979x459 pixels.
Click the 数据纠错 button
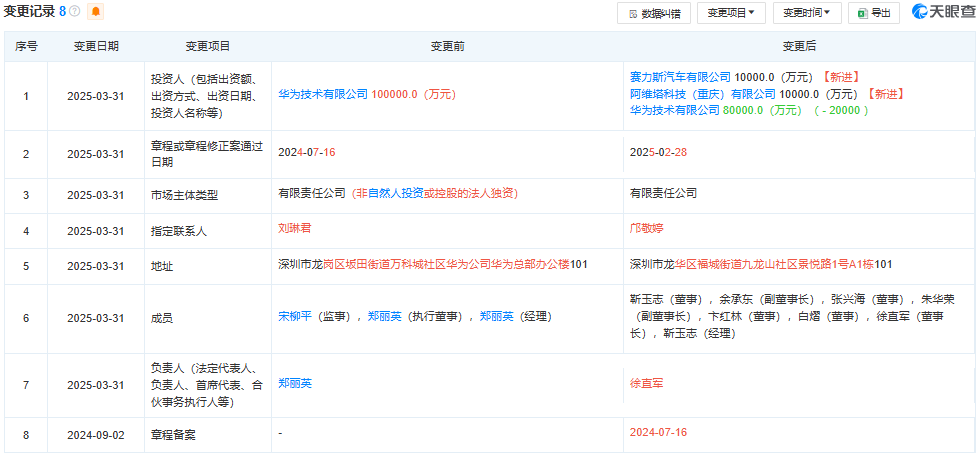654,13
